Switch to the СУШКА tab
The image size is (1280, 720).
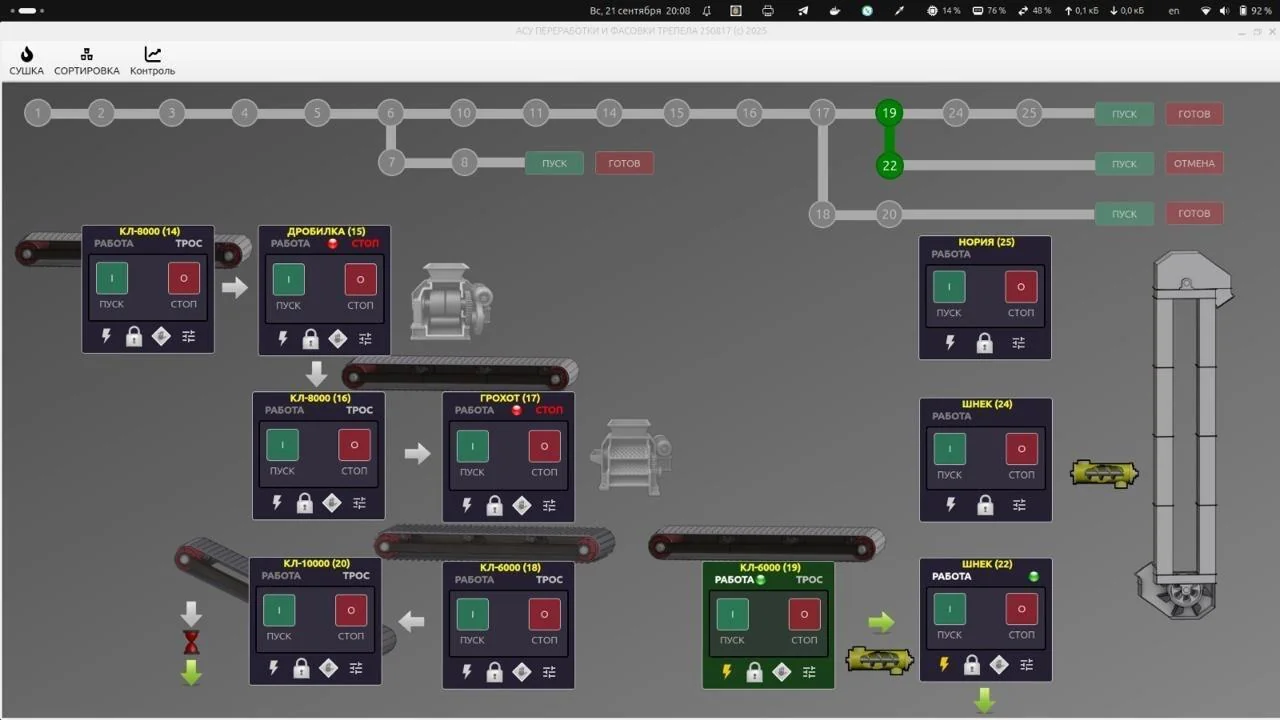[26, 60]
